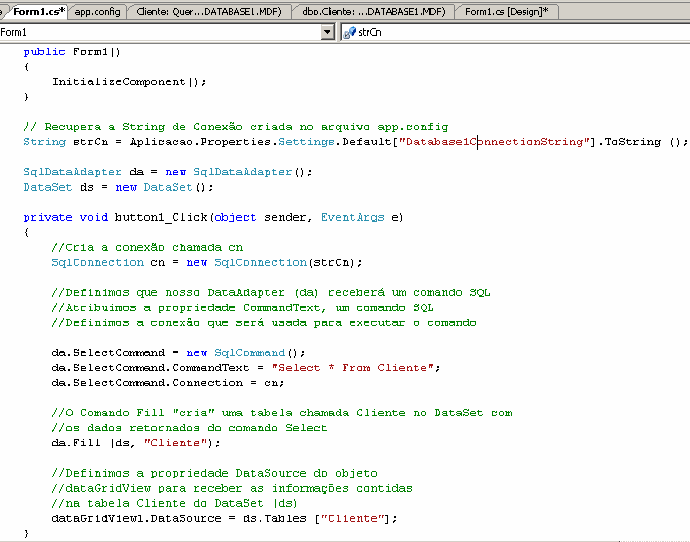Switch to the Form1.cs* tab

point(34,11)
